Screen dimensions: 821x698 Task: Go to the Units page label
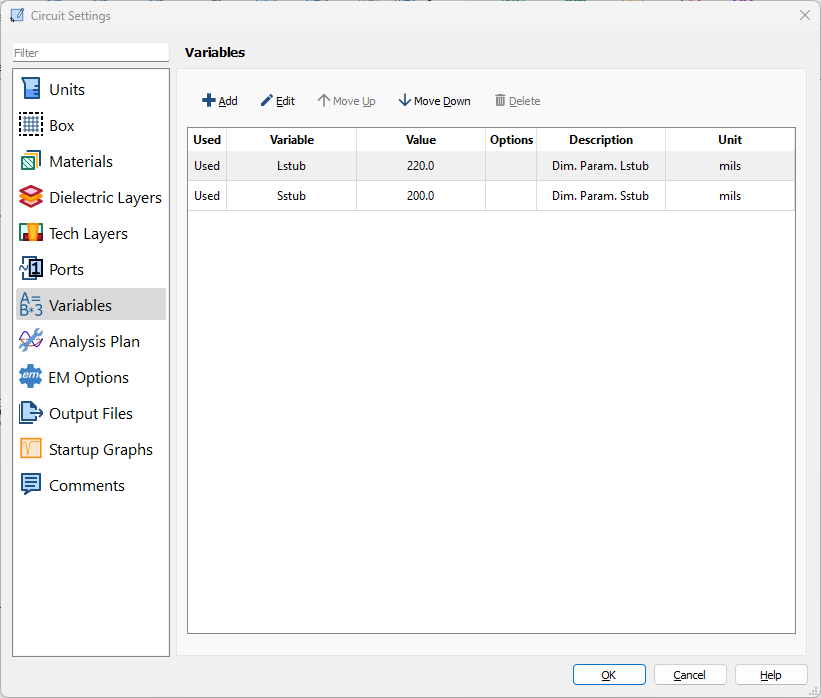click(x=67, y=90)
